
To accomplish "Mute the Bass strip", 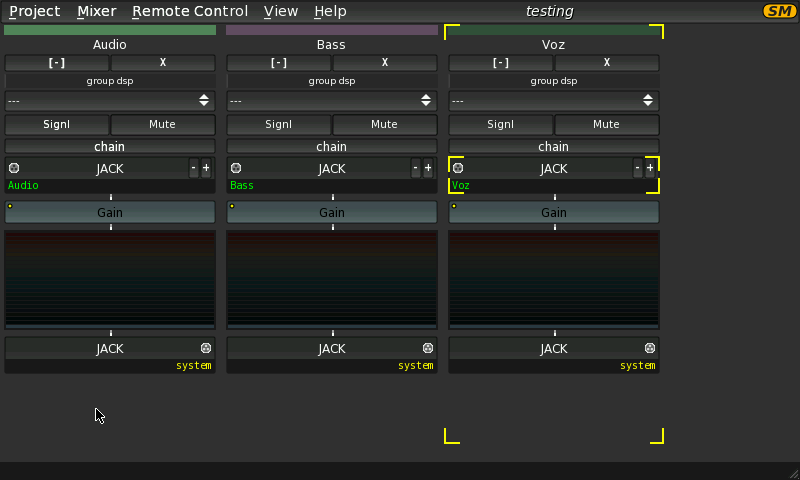I will pos(385,124).
